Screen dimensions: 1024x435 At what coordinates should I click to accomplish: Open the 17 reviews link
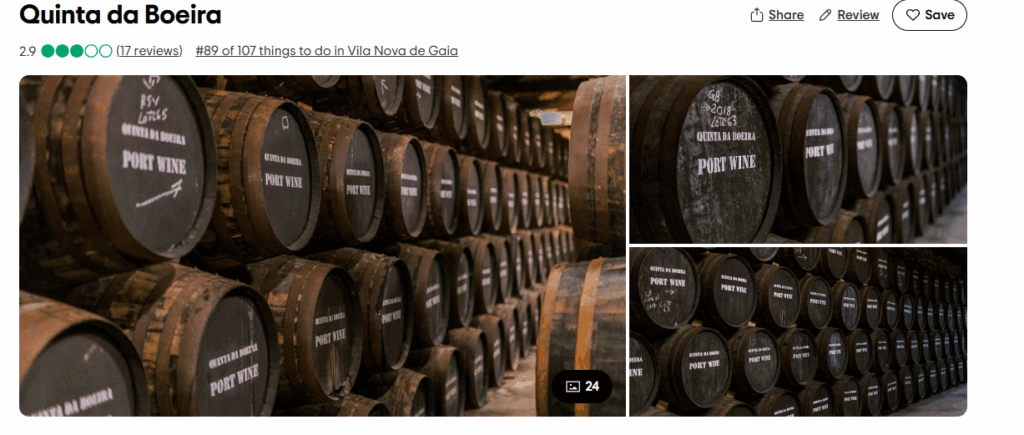pyautogui.click(x=149, y=51)
